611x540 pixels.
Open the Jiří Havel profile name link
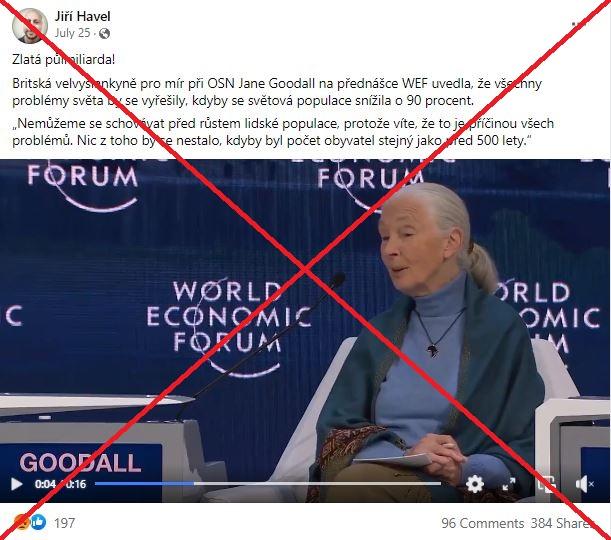click(x=82, y=16)
